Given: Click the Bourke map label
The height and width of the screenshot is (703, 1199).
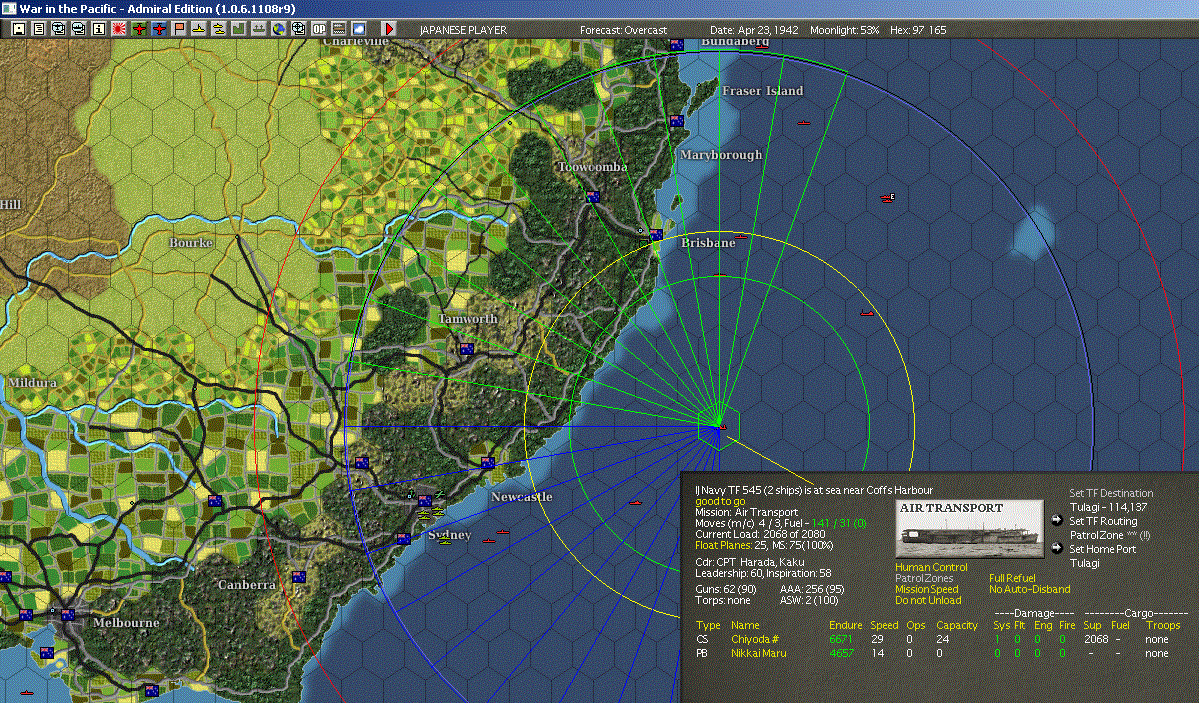Looking at the screenshot, I should point(190,242).
